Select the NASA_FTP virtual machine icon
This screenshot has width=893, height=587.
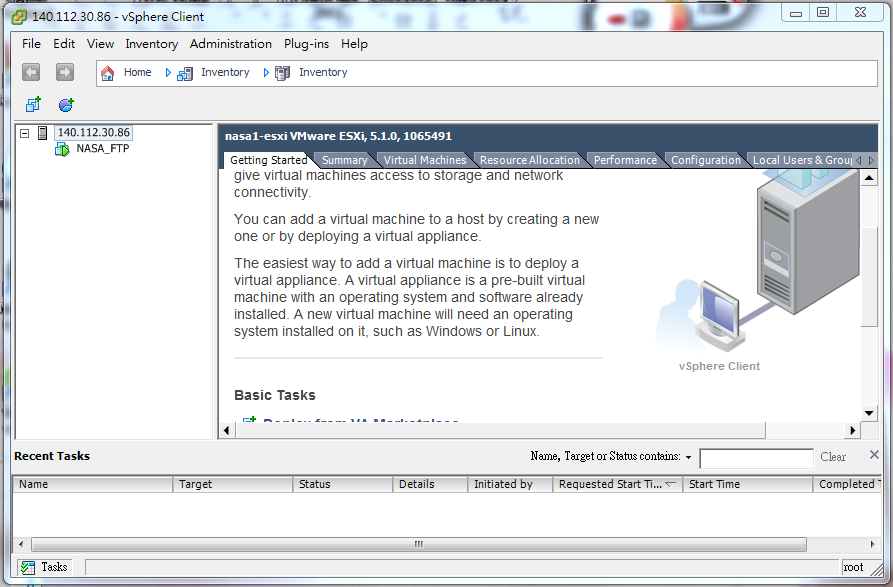tap(62, 149)
